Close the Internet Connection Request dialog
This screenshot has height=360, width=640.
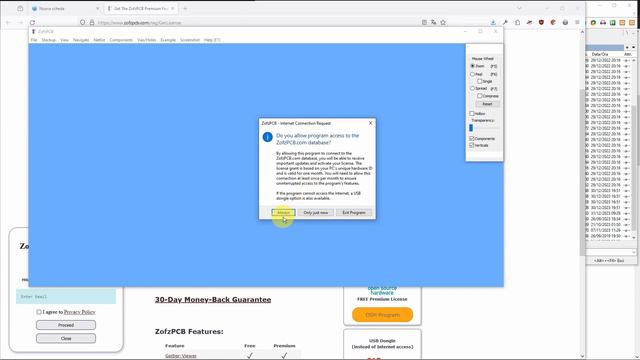click(371, 123)
